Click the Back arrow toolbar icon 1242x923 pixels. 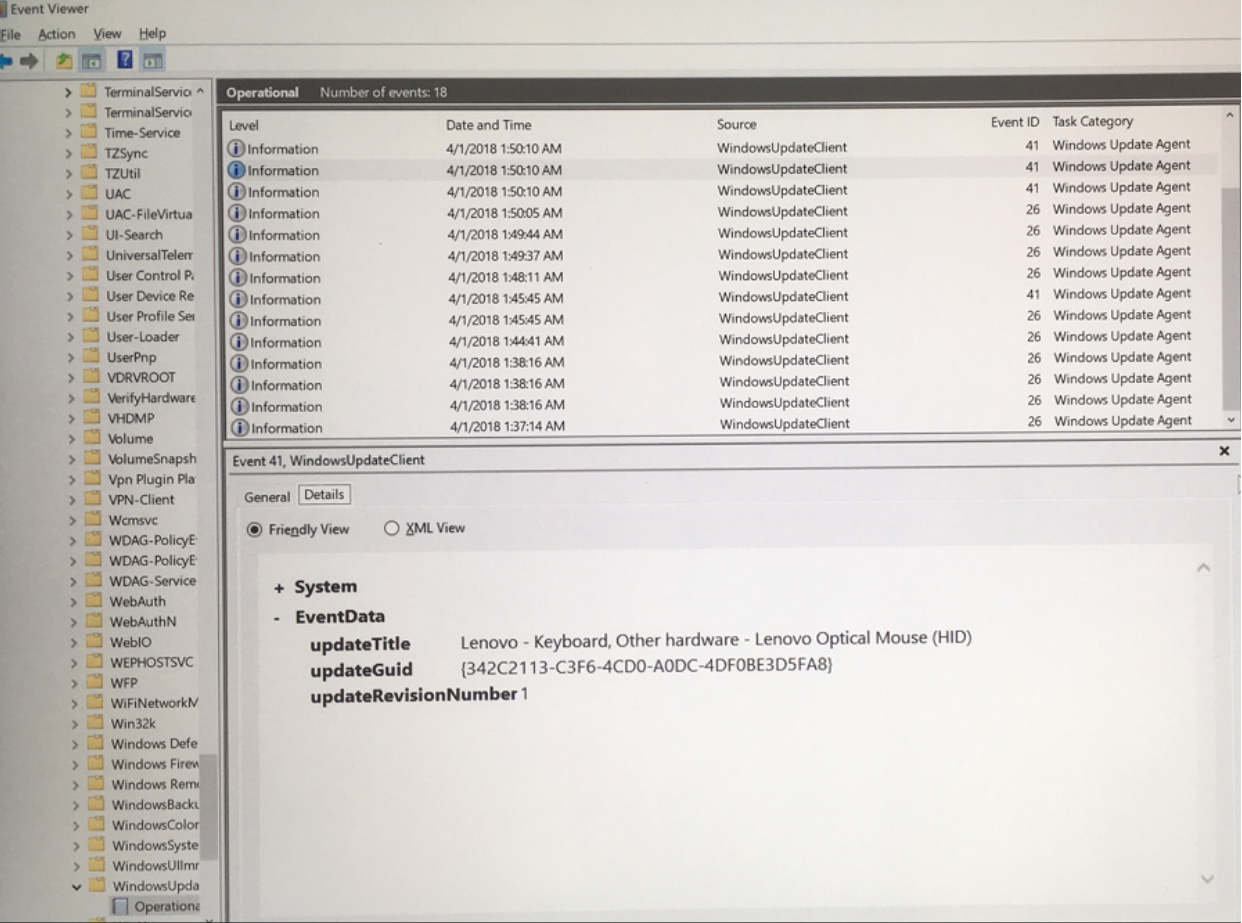click(7, 61)
